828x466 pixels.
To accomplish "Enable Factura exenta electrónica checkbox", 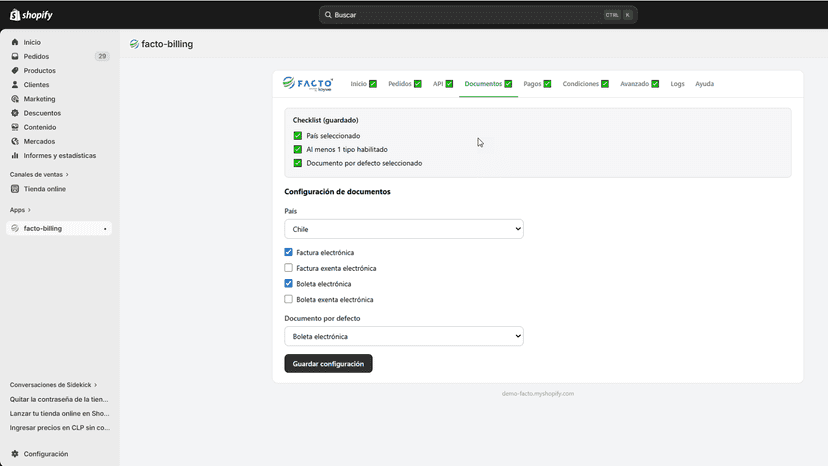I will 288,268.
